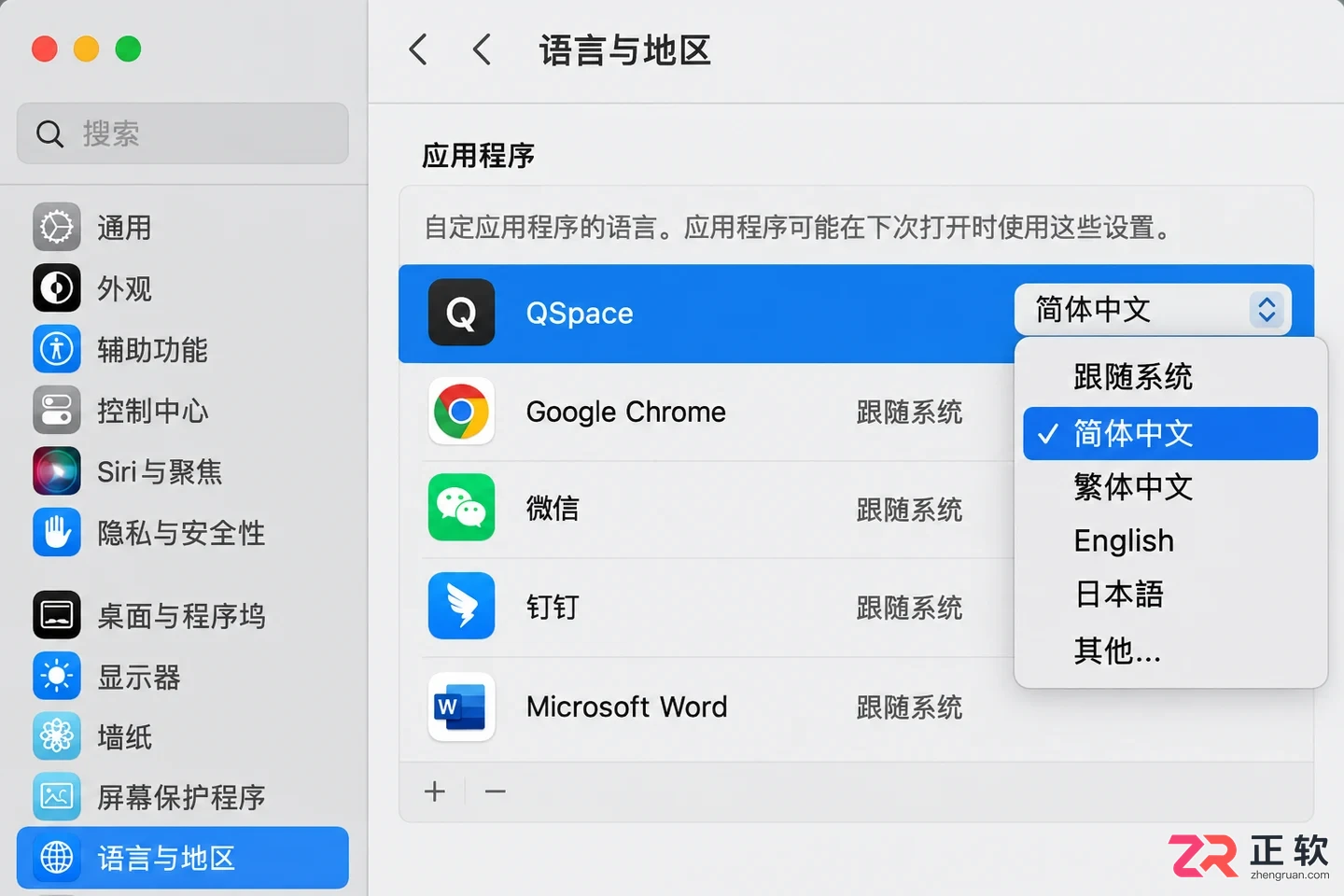Select the 辅助功能 accessibility icon
This screenshot has width=1344, height=896.
click(57, 349)
